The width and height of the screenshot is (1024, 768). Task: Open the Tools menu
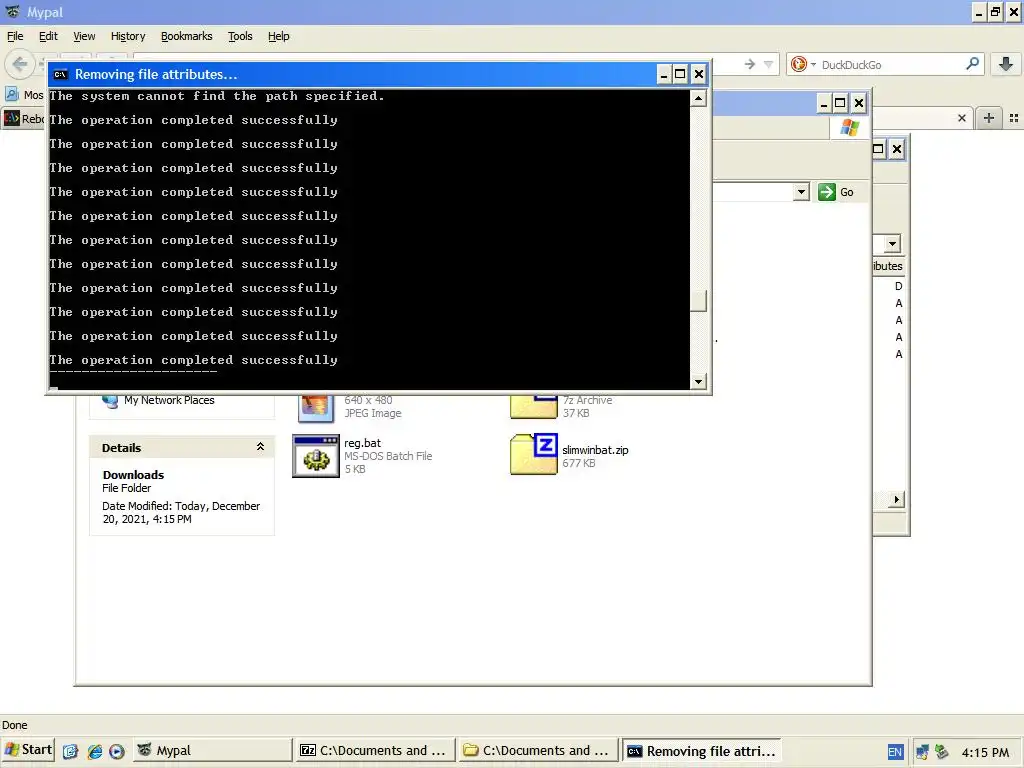pos(240,36)
